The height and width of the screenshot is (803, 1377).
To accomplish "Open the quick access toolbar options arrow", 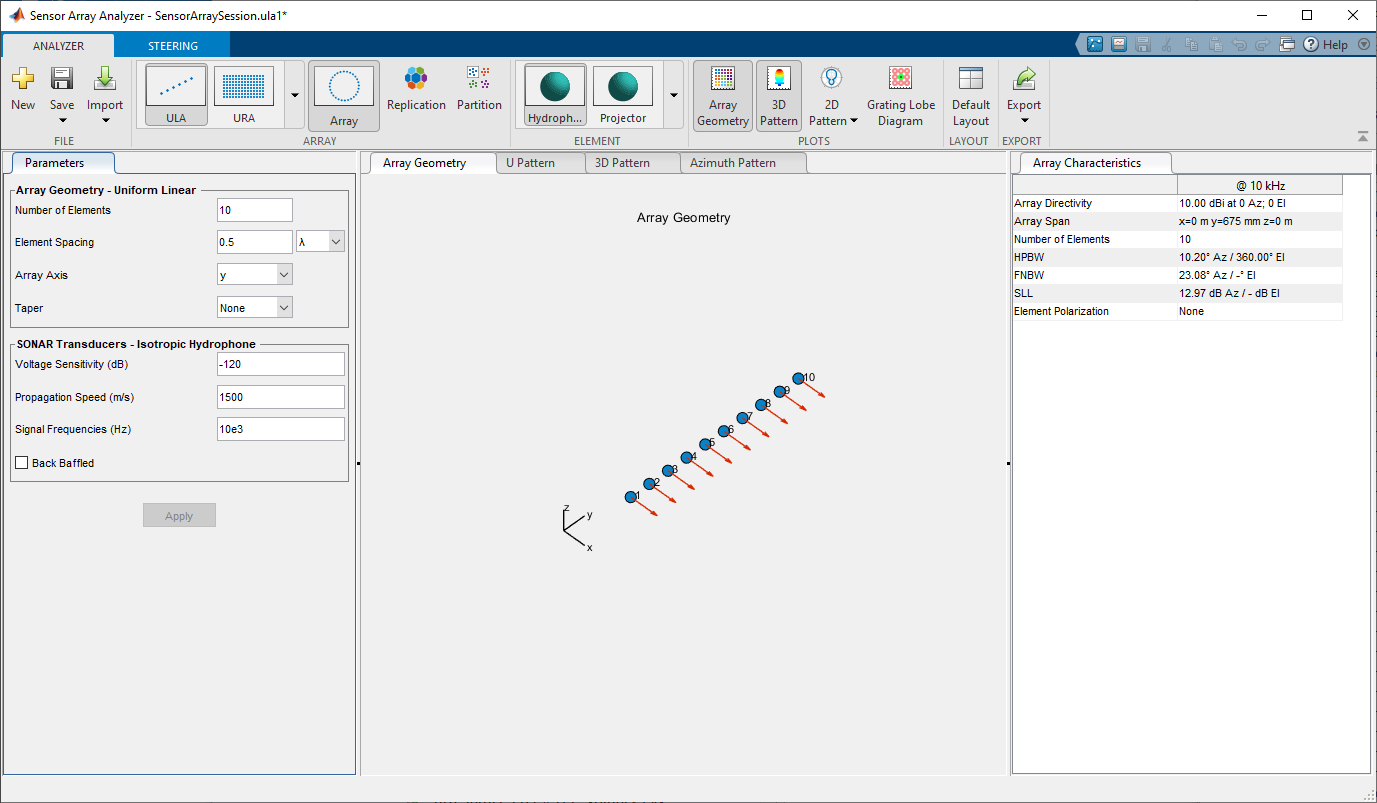I will coord(1364,45).
